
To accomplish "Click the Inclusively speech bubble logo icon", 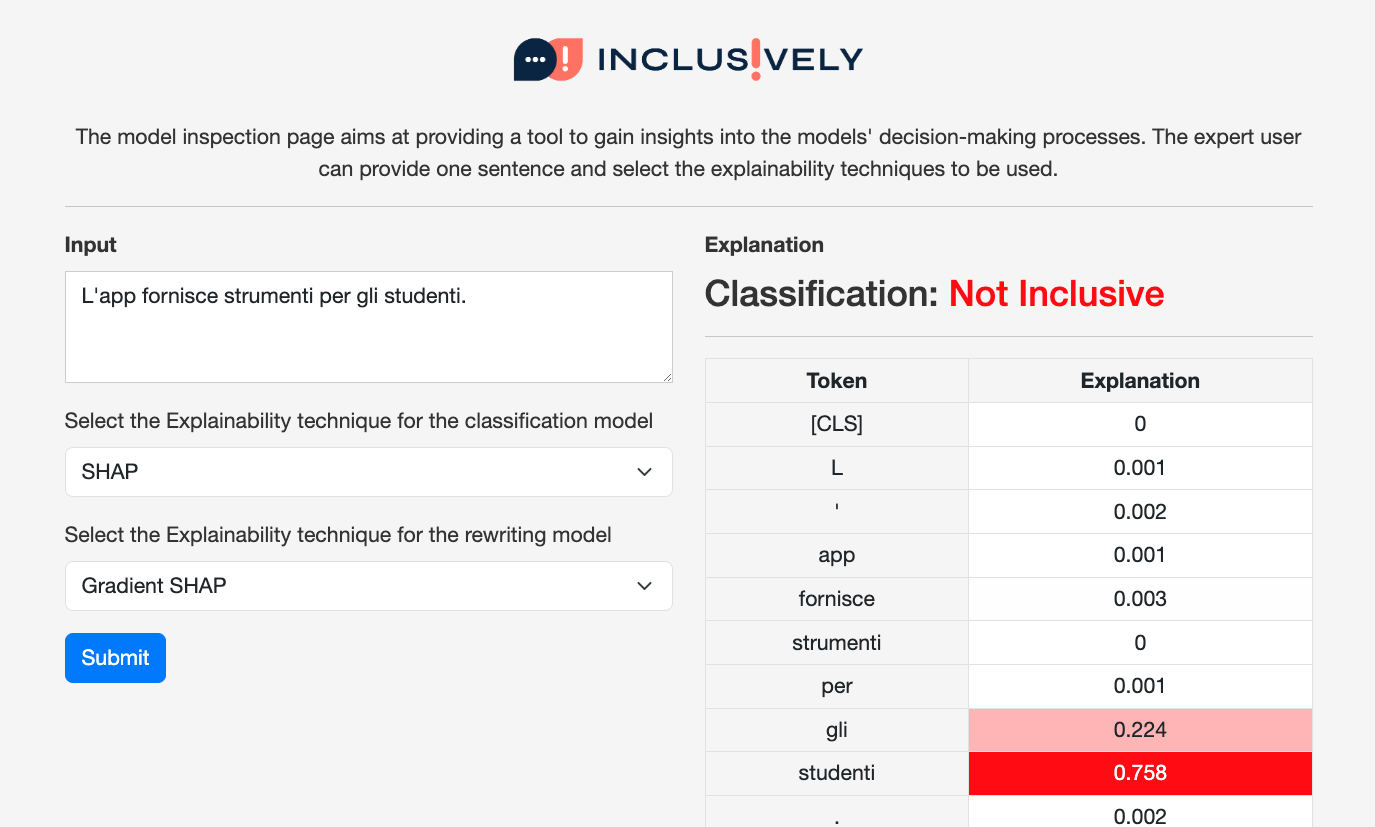I will coord(548,59).
